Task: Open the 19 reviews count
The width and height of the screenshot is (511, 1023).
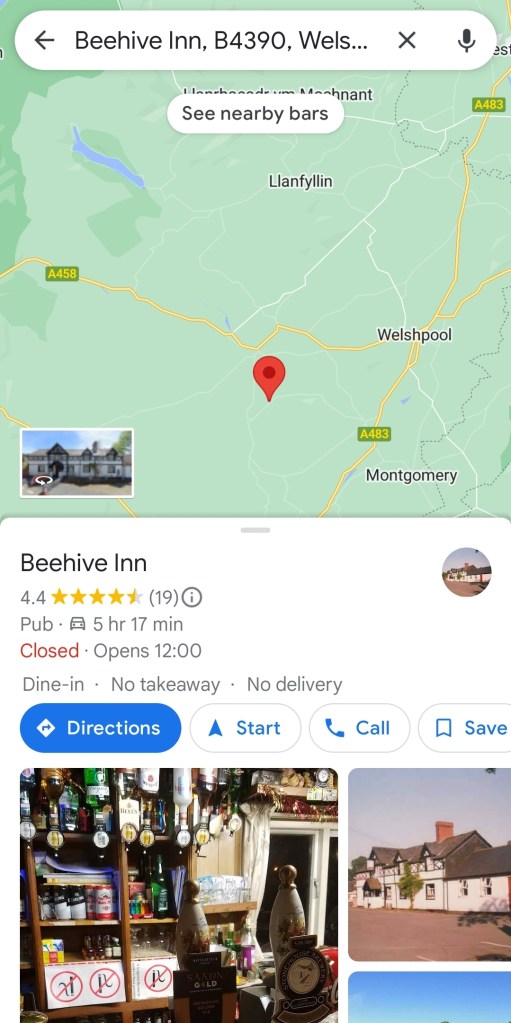Action: tap(163, 597)
